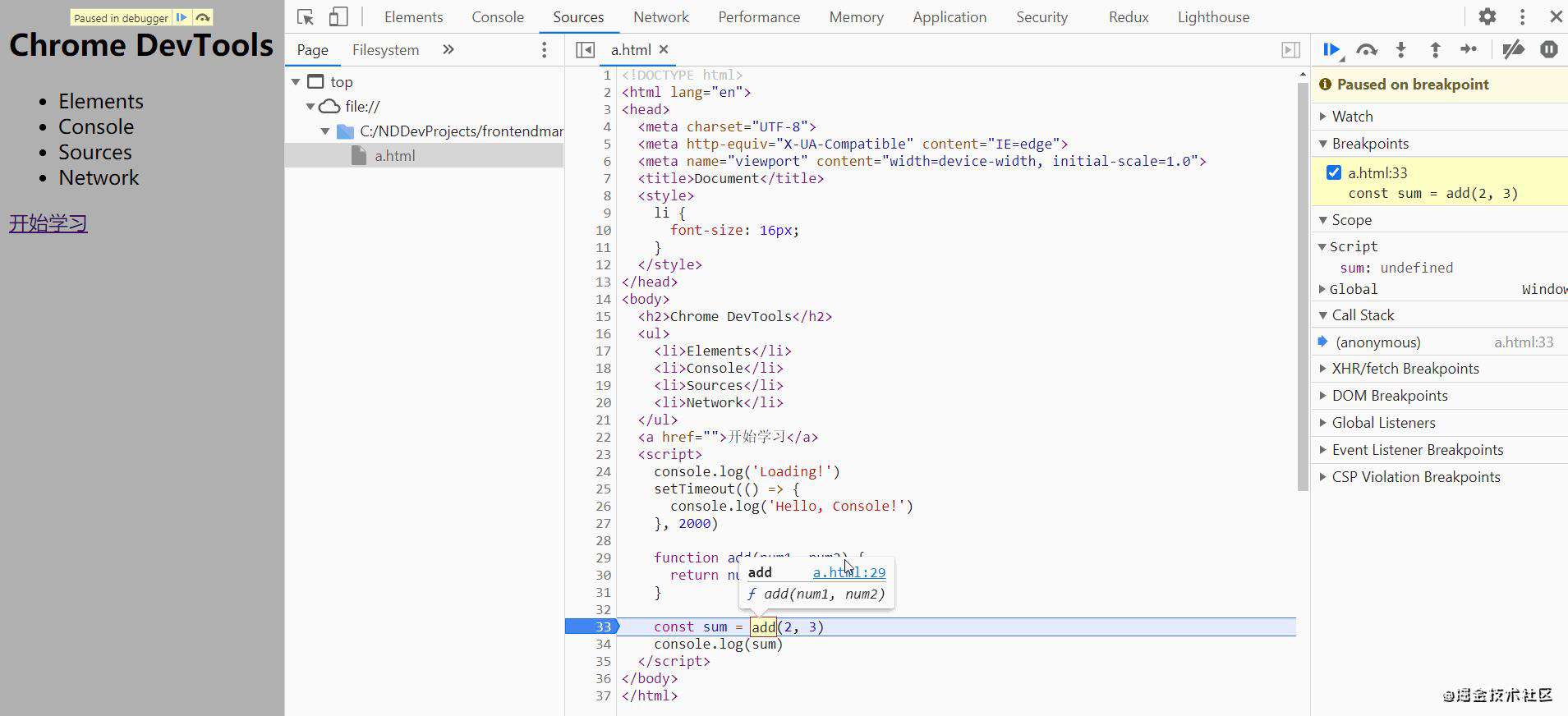
Task: Toggle device toolbar icon
Action: click(x=338, y=16)
